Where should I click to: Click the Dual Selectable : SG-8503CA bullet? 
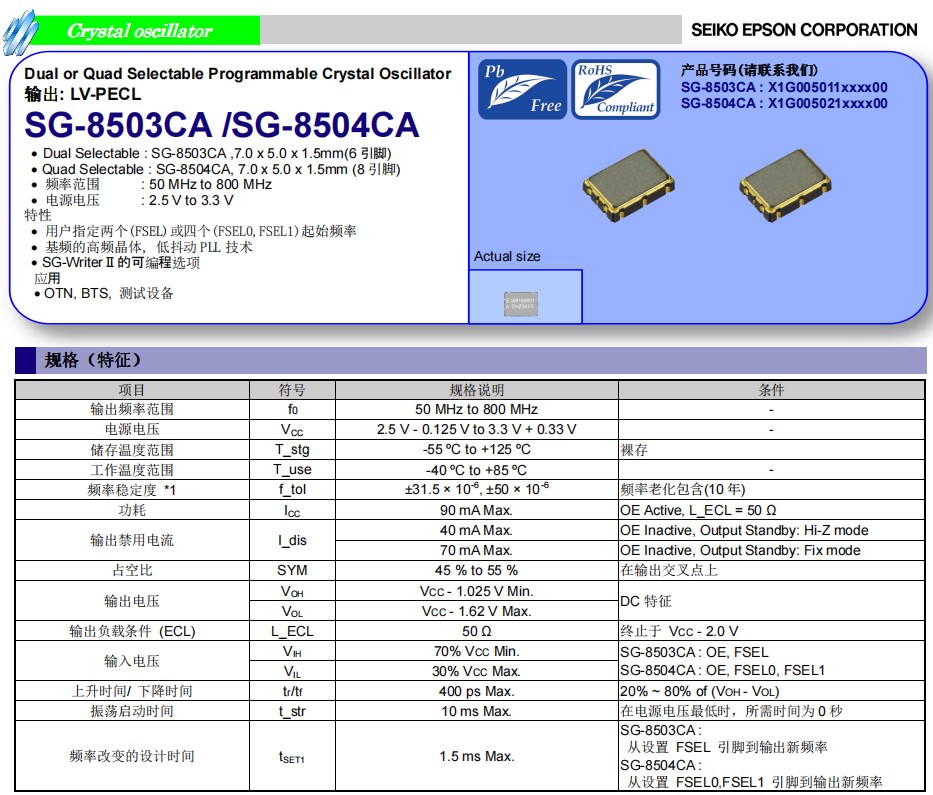211,154
